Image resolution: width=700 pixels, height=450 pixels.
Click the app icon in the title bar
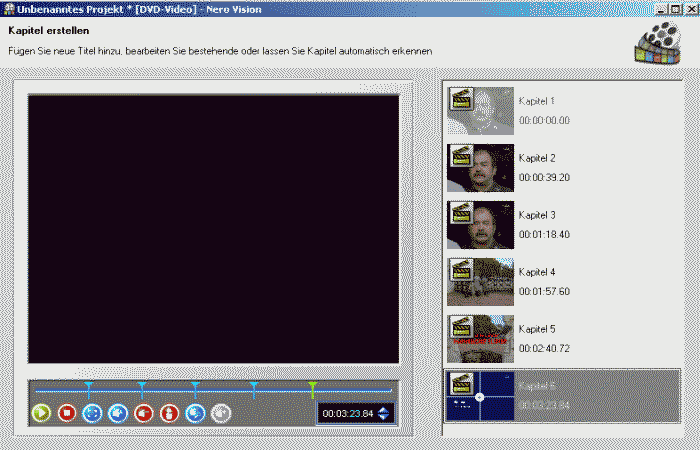(9, 8)
